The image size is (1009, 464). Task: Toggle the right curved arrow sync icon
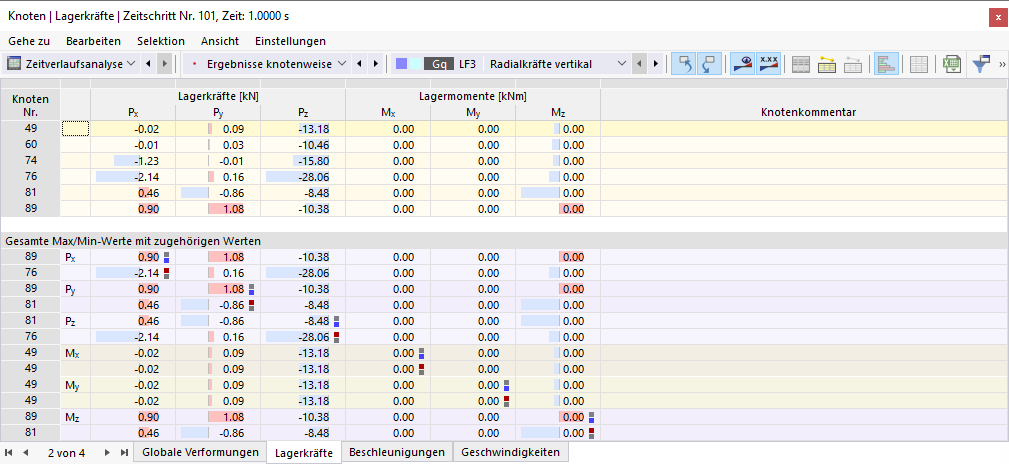[710, 64]
